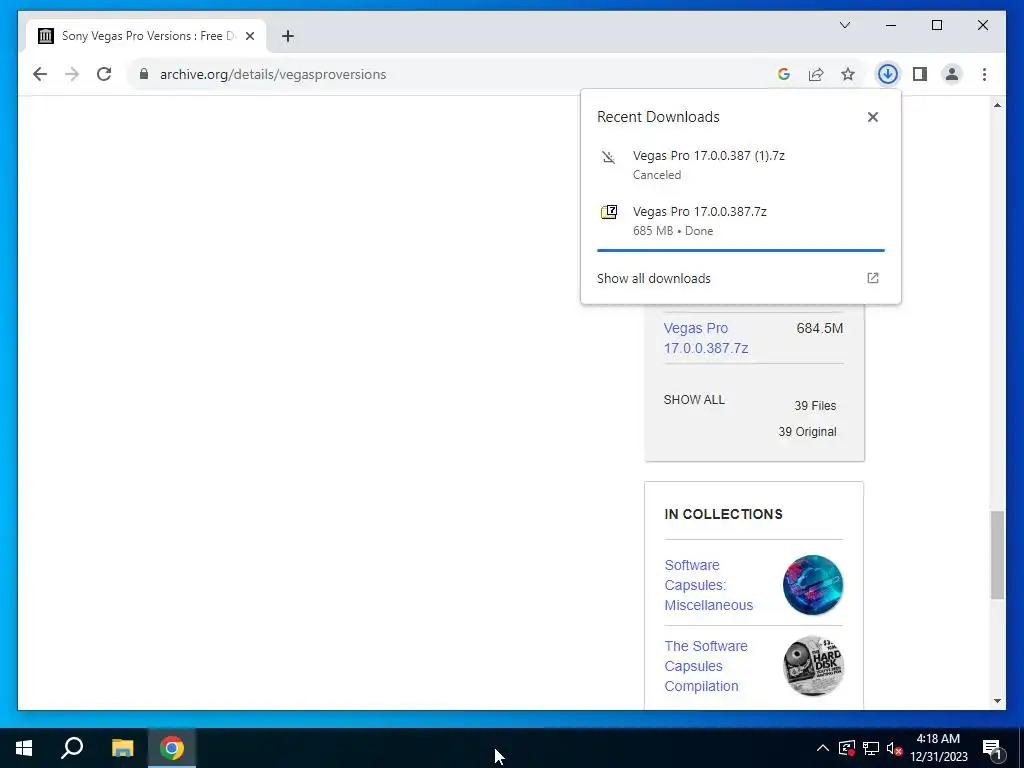The height and width of the screenshot is (768, 1024).
Task: Open Windows taskbar search
Action: pos(72,748)
